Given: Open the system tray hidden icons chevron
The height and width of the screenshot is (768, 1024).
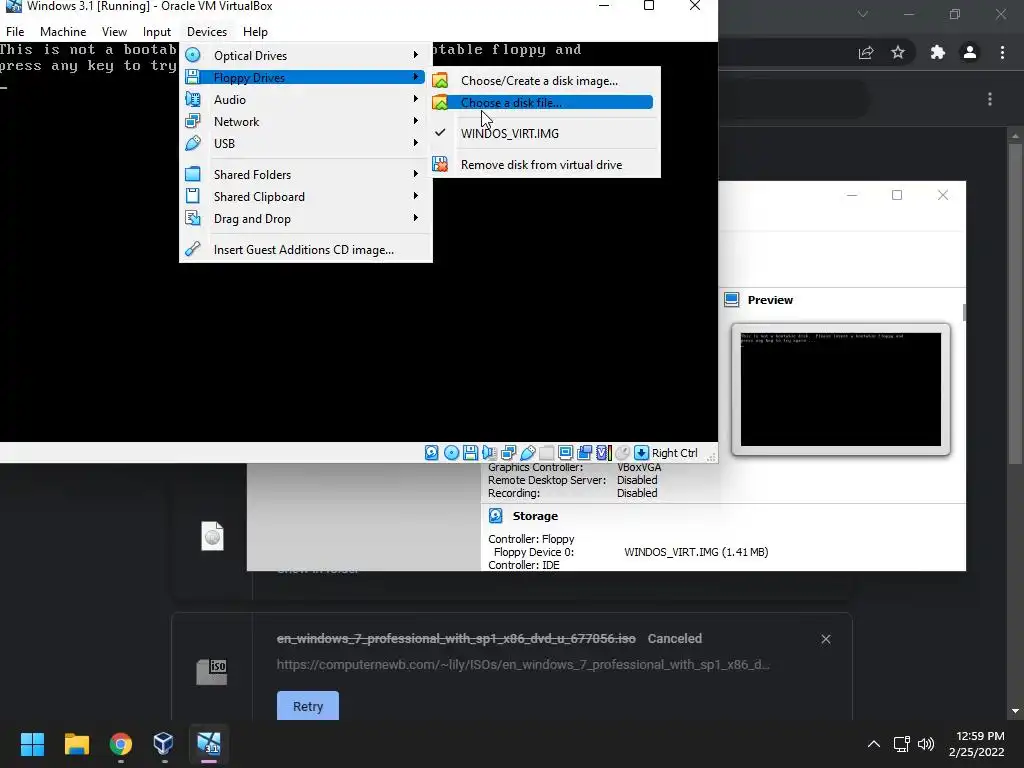Looking at the screenshot, I should tap(874, 744).
